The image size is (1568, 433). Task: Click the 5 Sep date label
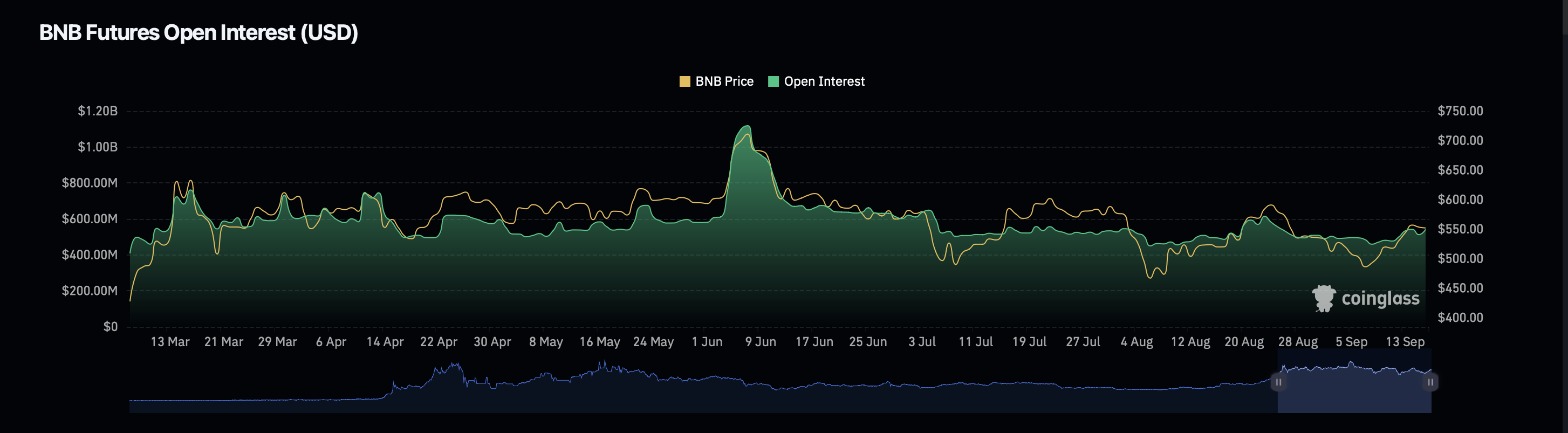[x=1351, y=342]
